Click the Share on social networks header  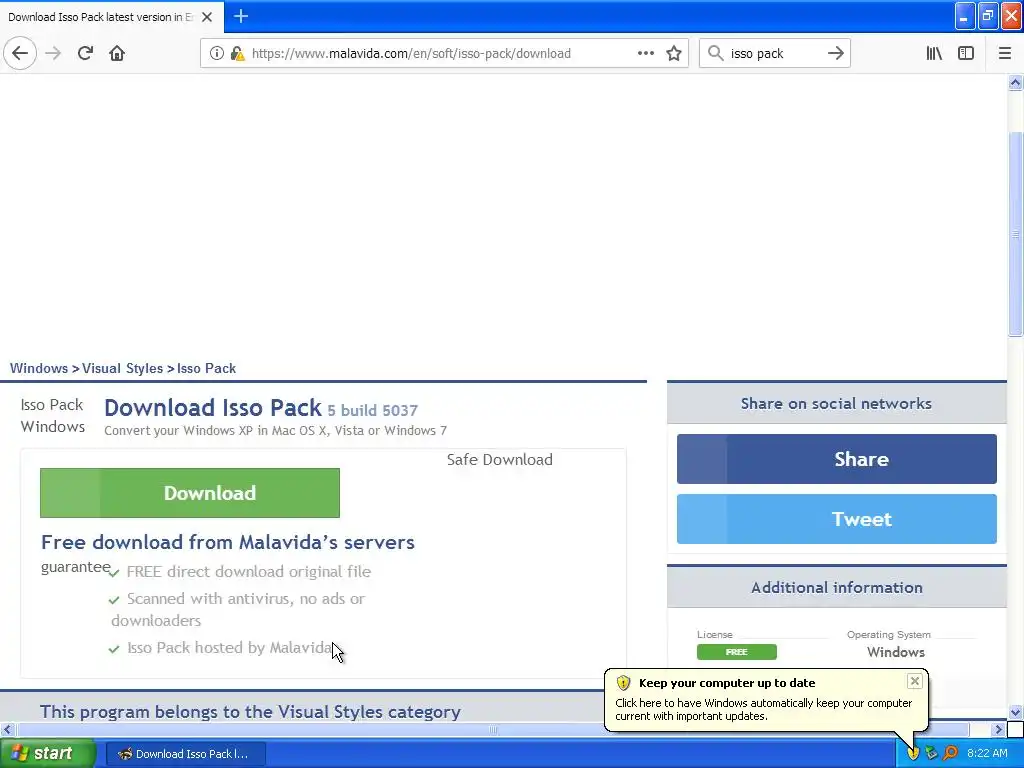pos(837,404)
